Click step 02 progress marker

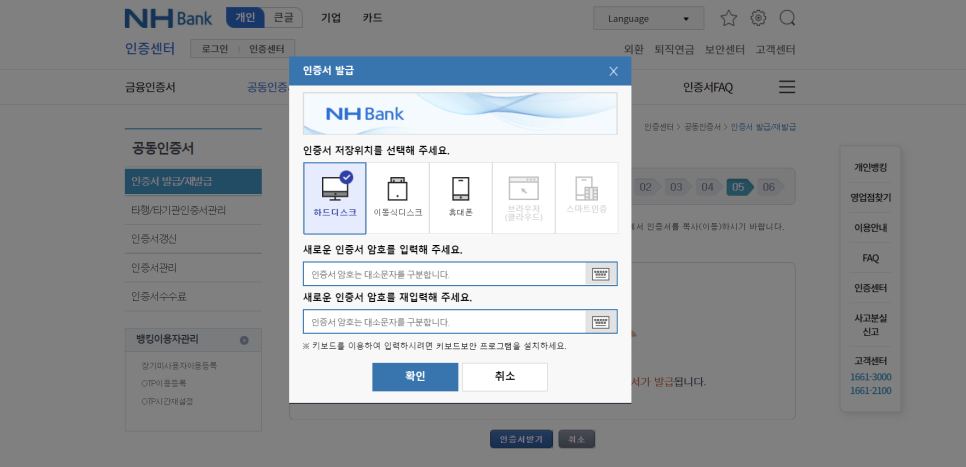click(x=647, y=187)
